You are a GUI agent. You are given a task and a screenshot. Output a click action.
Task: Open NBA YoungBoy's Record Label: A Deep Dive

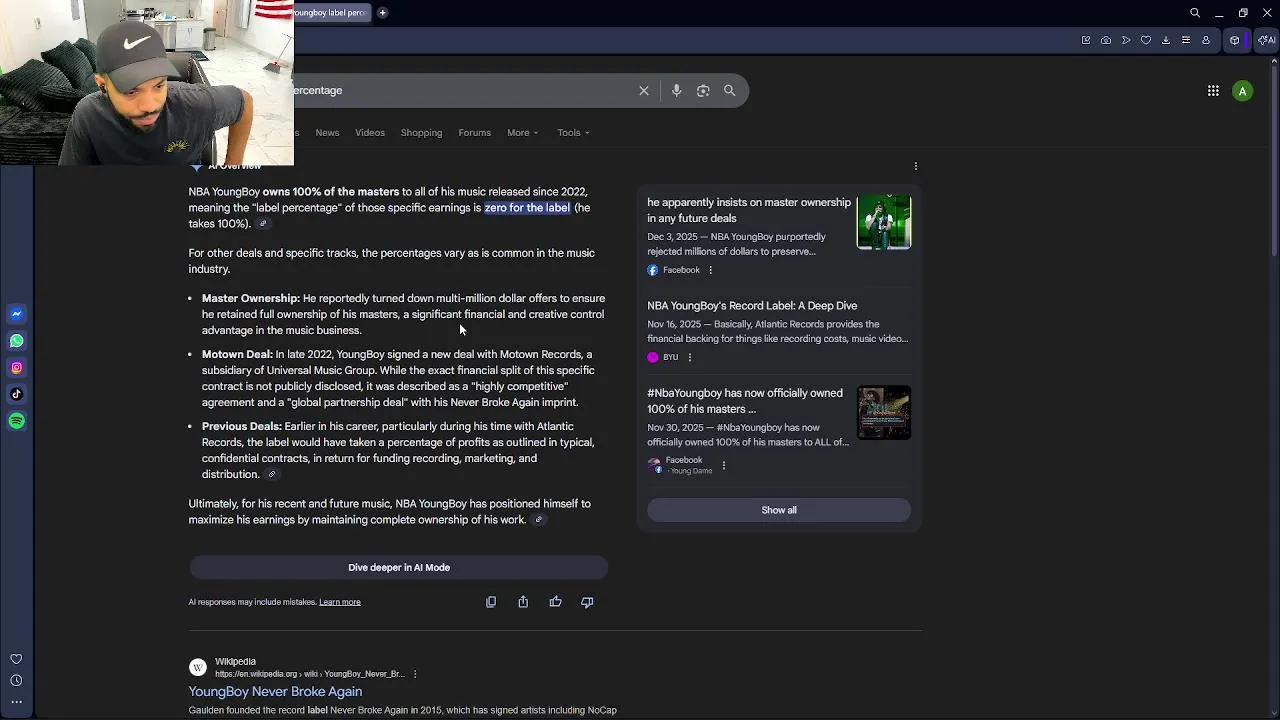coord(752,306)
